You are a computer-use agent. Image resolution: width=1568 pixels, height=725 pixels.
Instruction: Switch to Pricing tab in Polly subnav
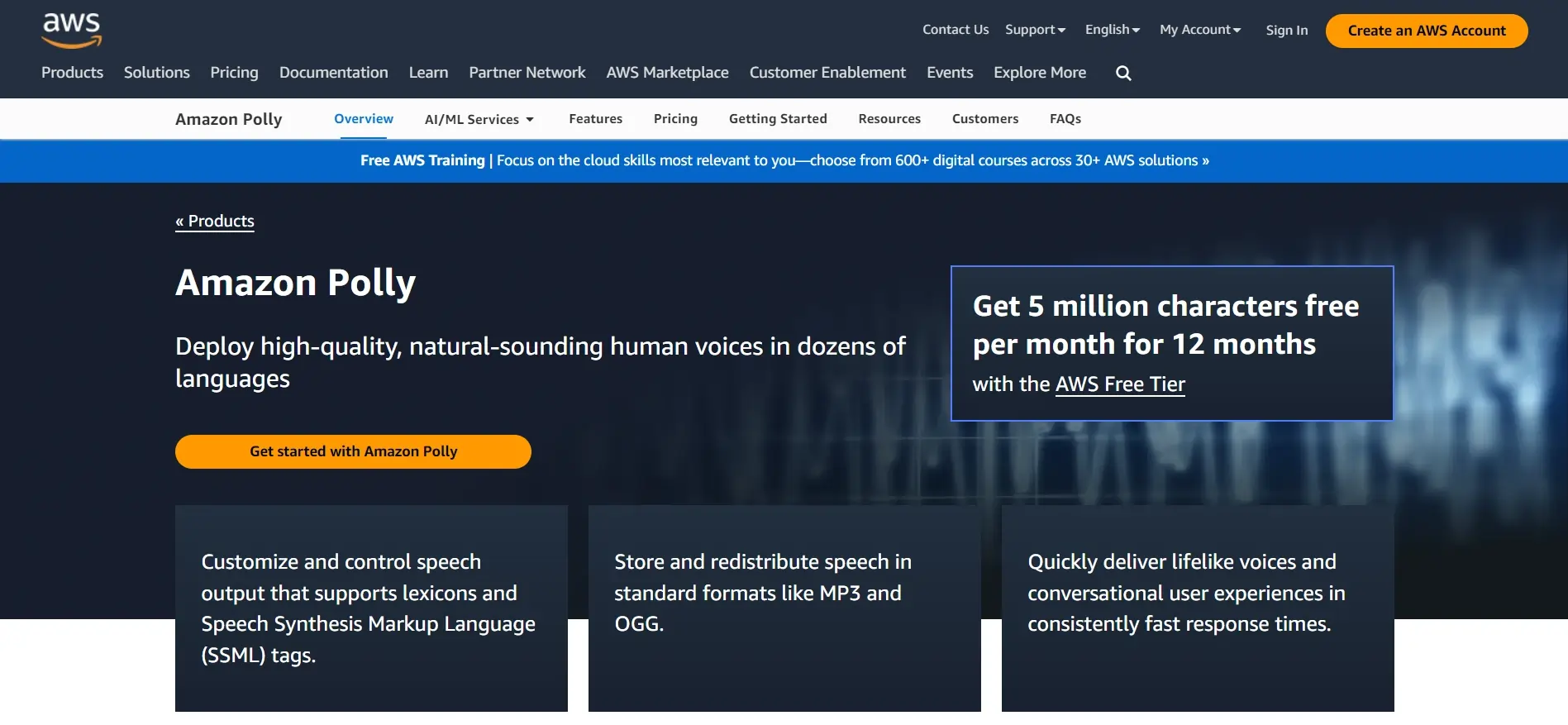[675, 119]
